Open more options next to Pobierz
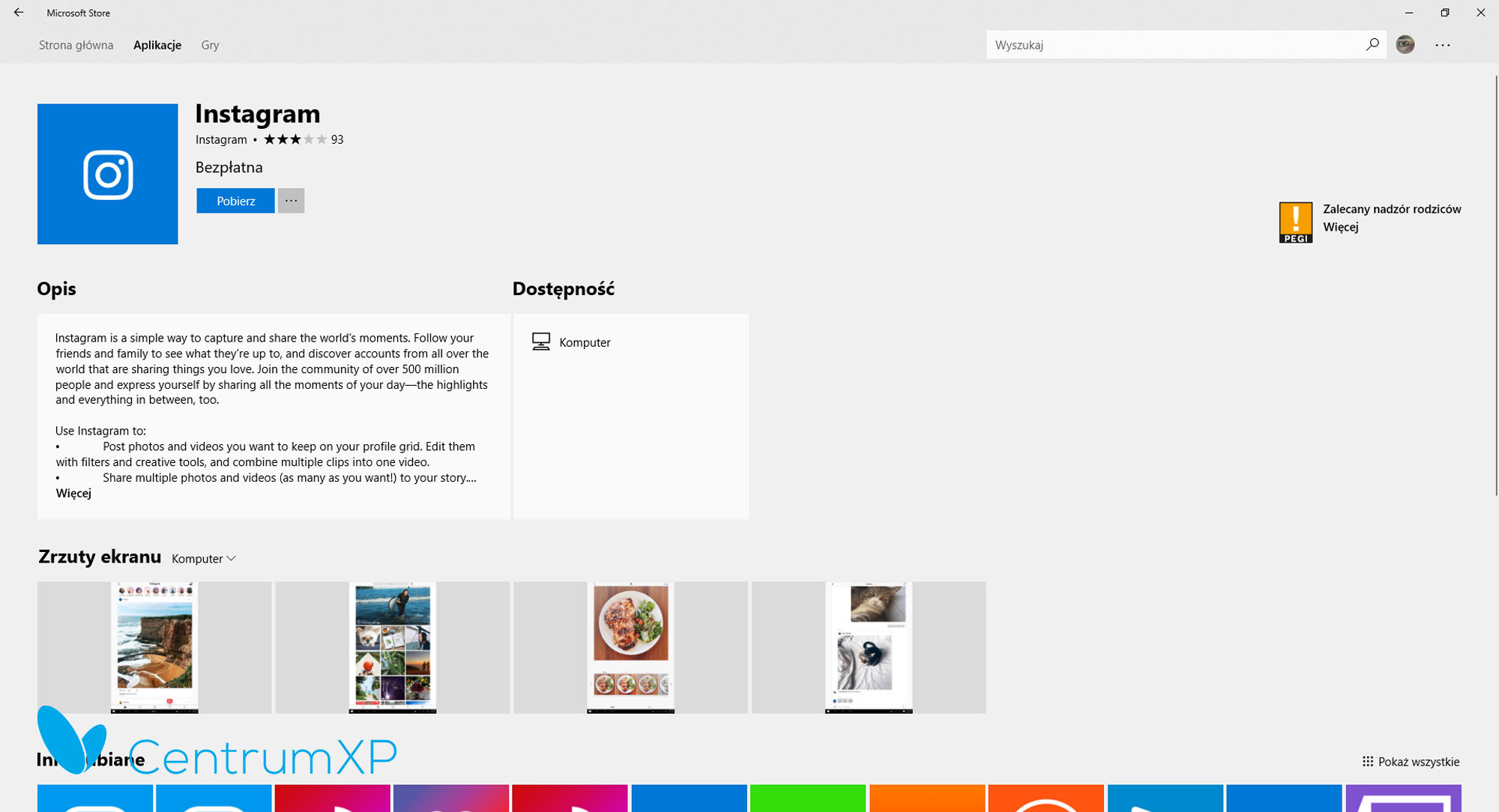 [291, 201]
